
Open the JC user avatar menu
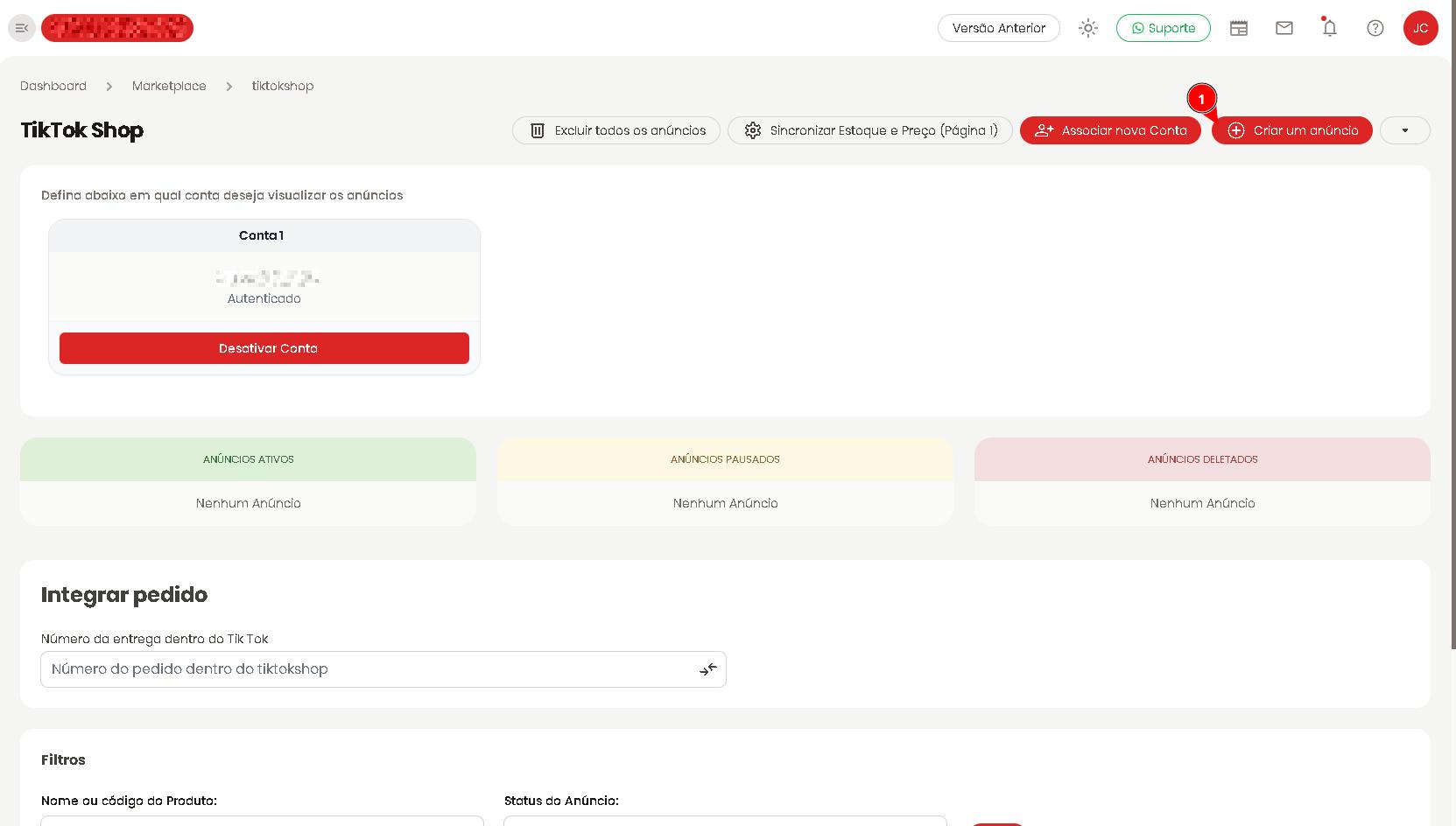tap(1420, 28)
